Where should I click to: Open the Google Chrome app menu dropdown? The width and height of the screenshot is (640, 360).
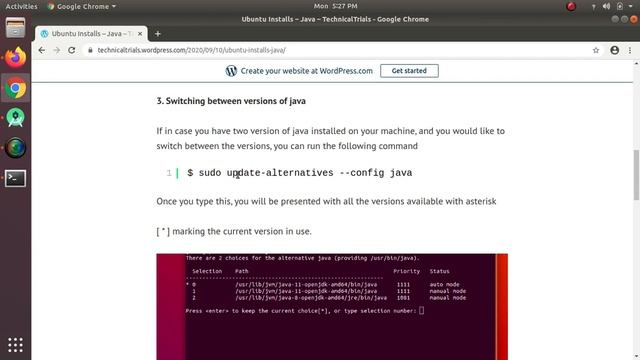tap(82, 6)
